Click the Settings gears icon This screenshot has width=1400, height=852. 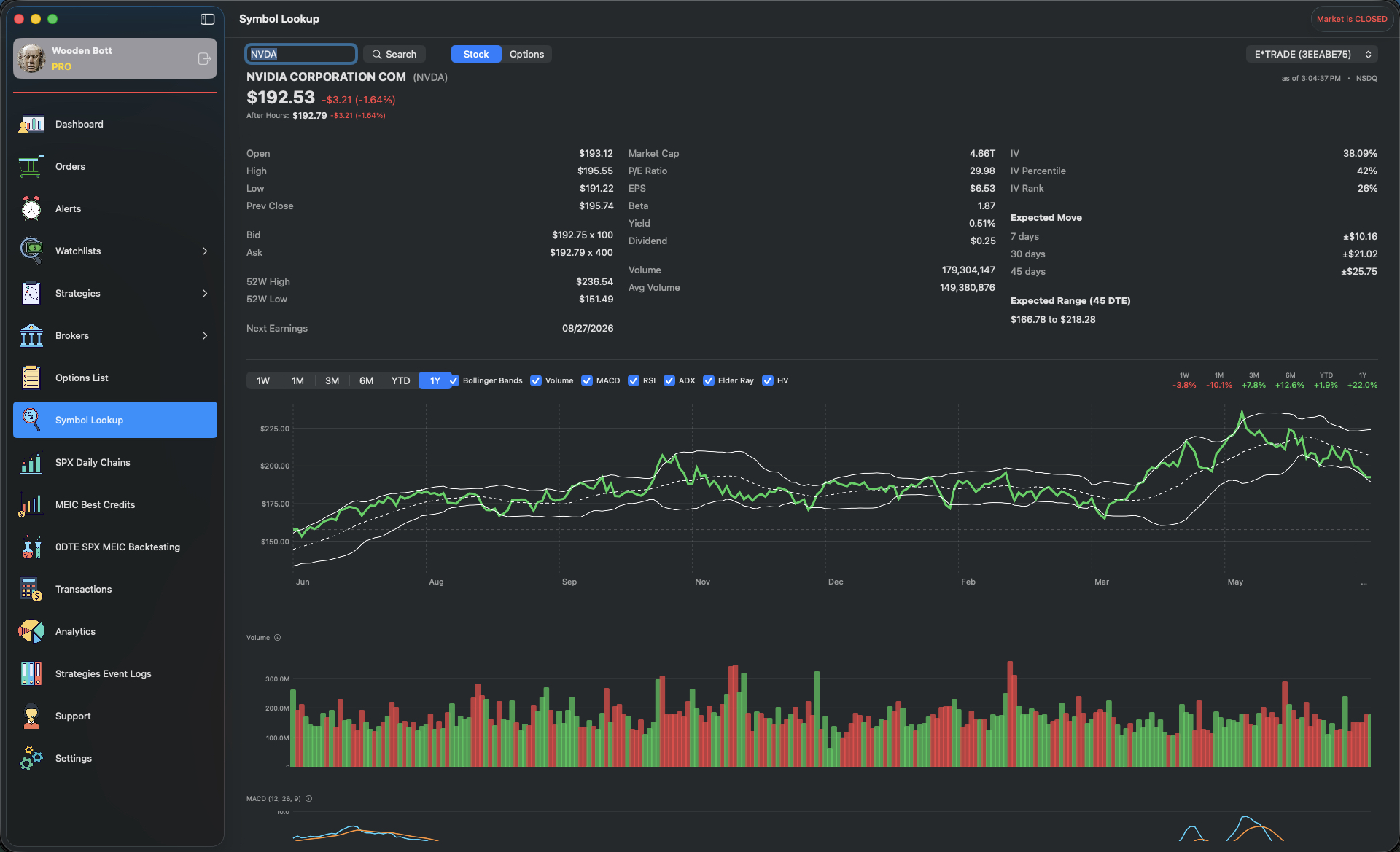click(x=31, y=758)
